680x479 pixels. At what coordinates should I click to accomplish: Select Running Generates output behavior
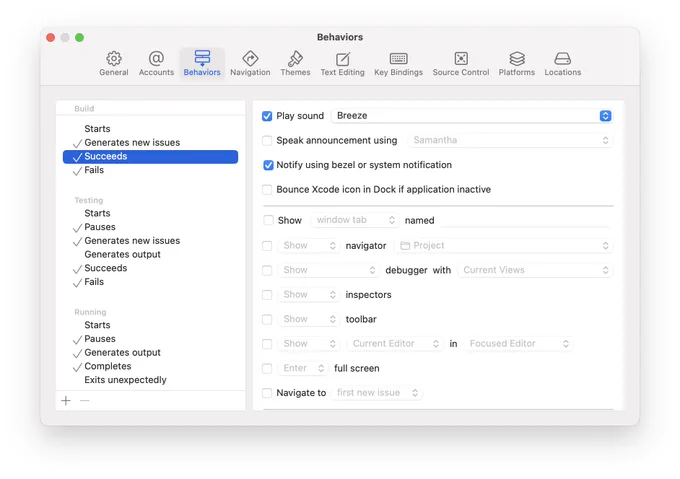pyautogui.click(x=150, y=352)
